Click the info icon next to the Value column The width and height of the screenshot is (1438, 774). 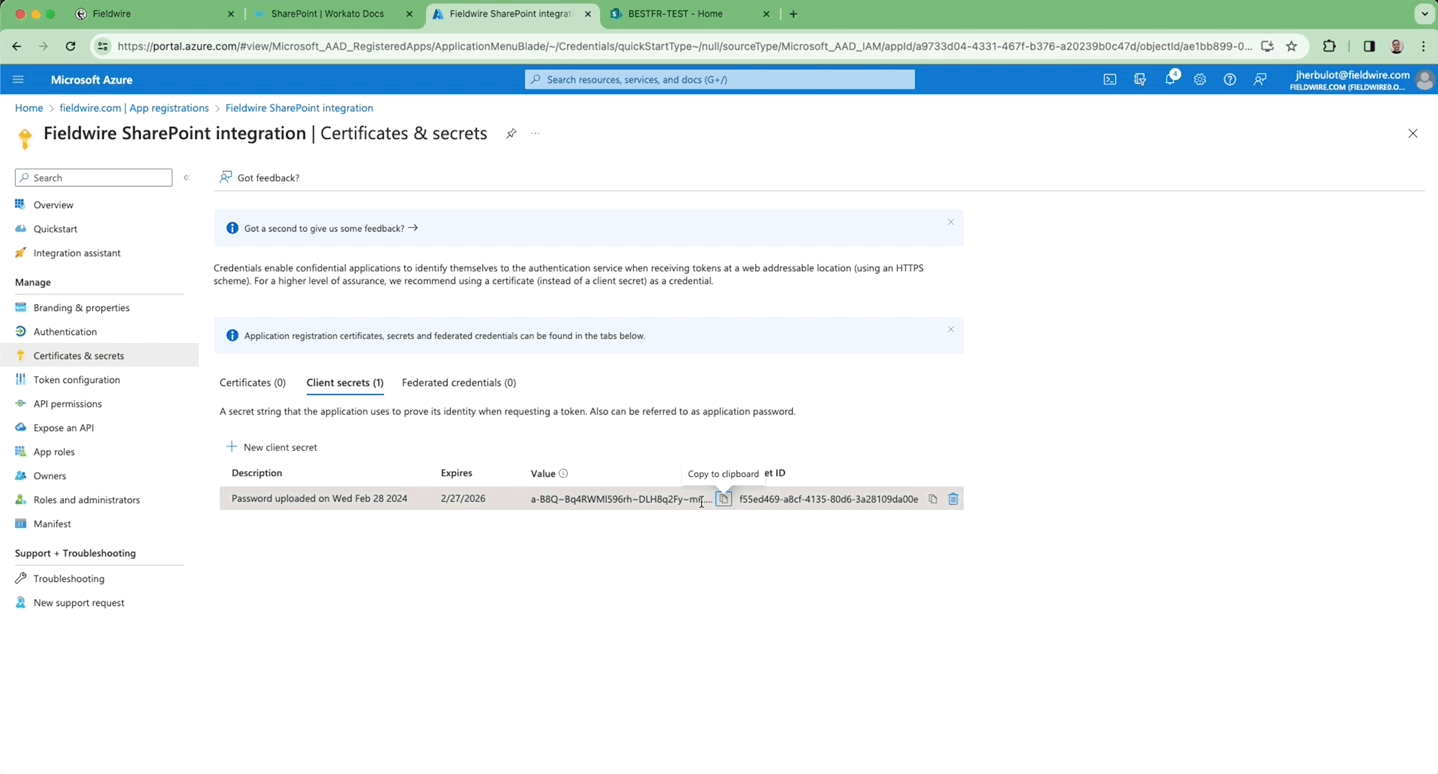point(562,473)
